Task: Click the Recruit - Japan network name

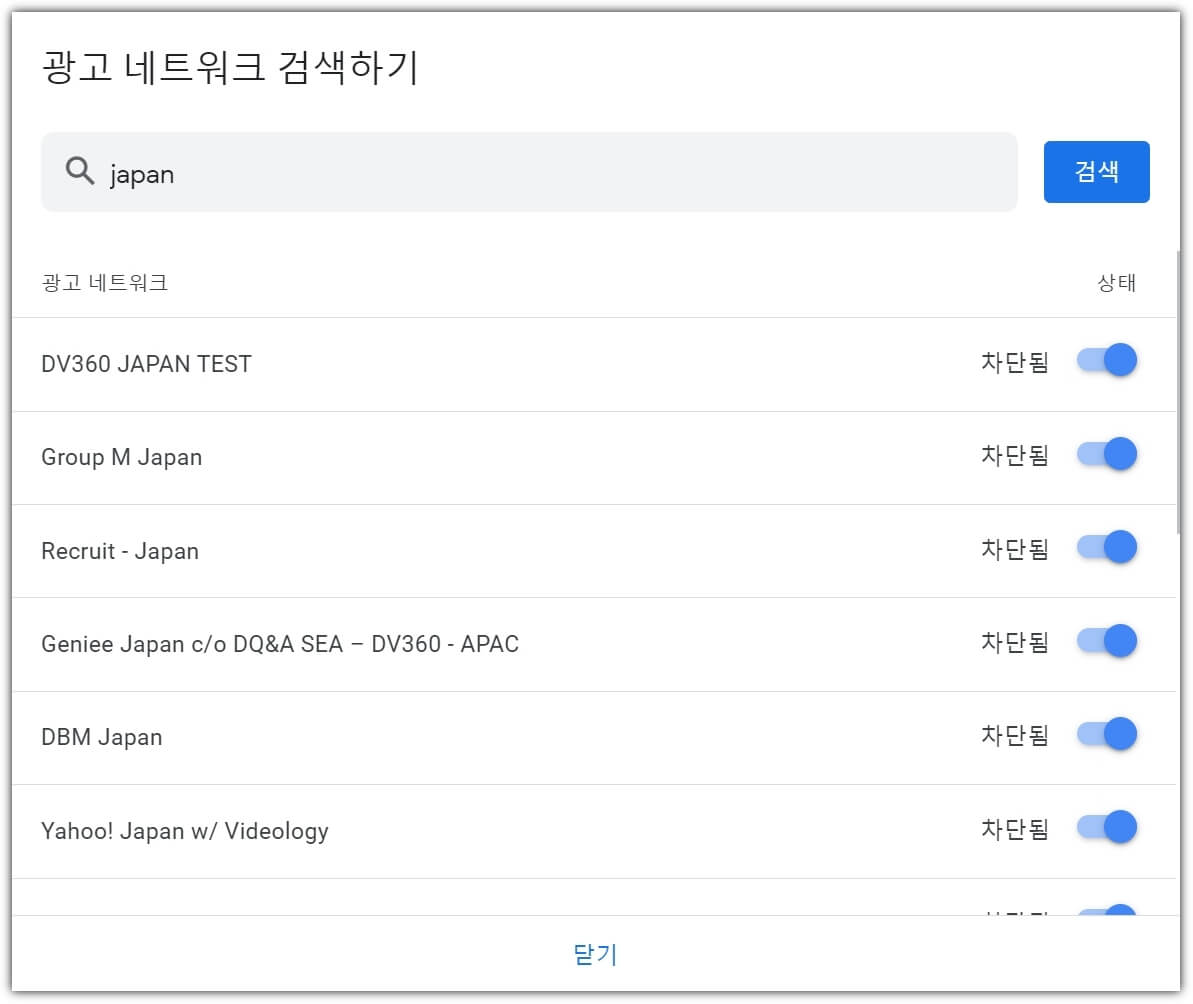Action: click(x=119, y=551)
